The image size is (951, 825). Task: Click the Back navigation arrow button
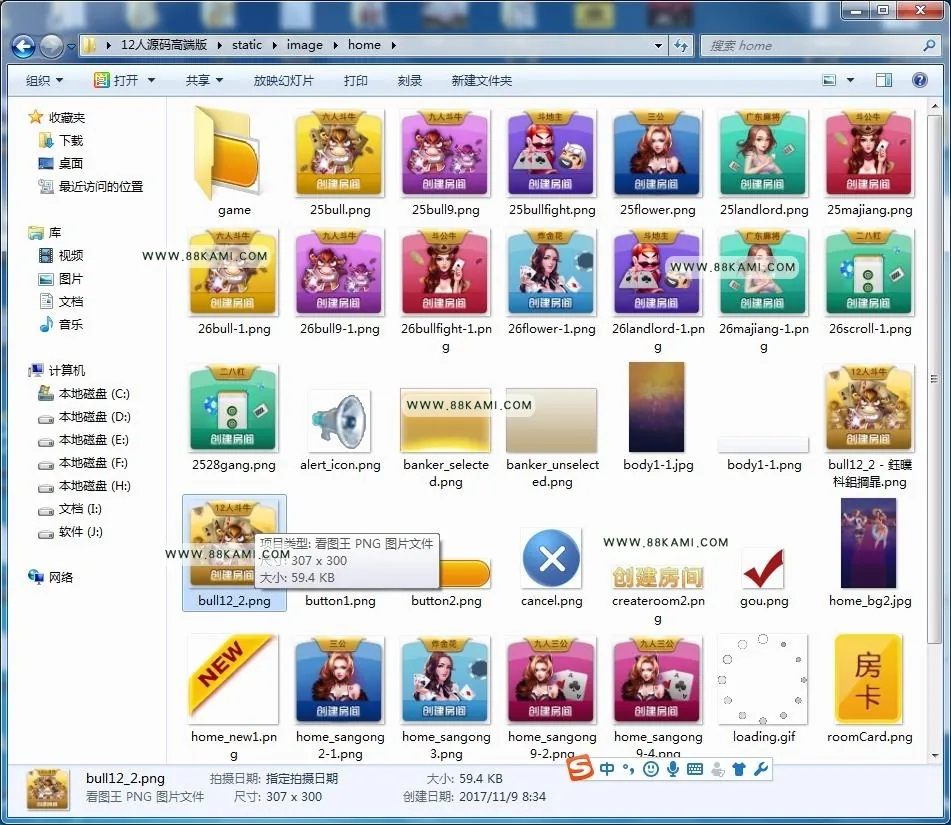click(23, 46)
